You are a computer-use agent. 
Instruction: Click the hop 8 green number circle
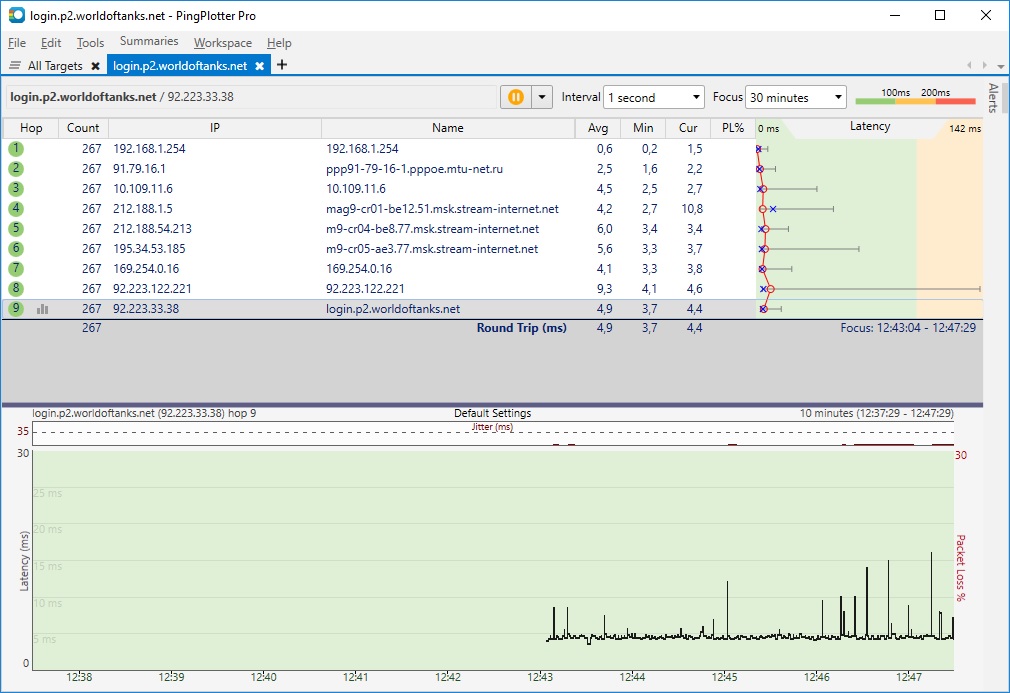point(16,289)
